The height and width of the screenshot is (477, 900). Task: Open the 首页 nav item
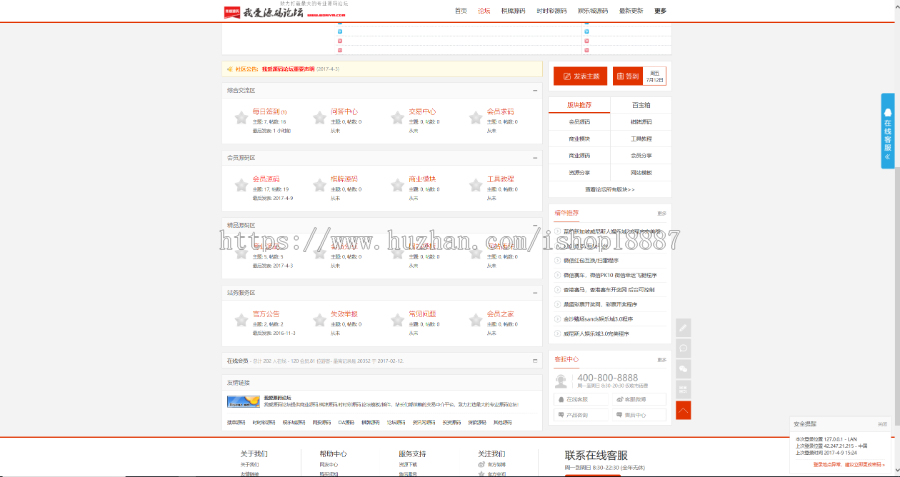click(461, 11)
